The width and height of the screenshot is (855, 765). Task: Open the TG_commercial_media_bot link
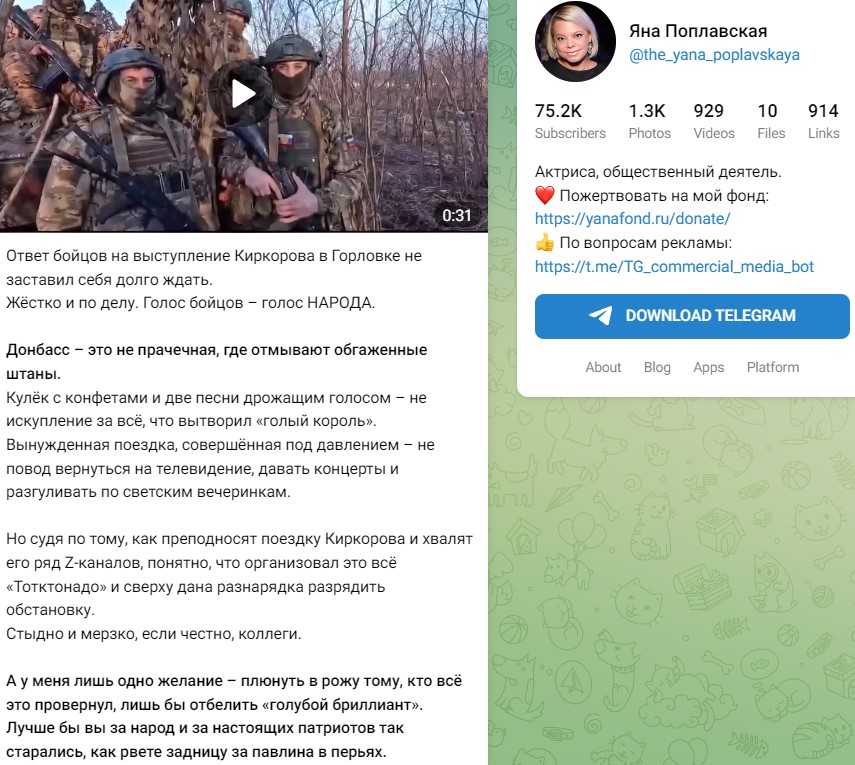point(674,267)
